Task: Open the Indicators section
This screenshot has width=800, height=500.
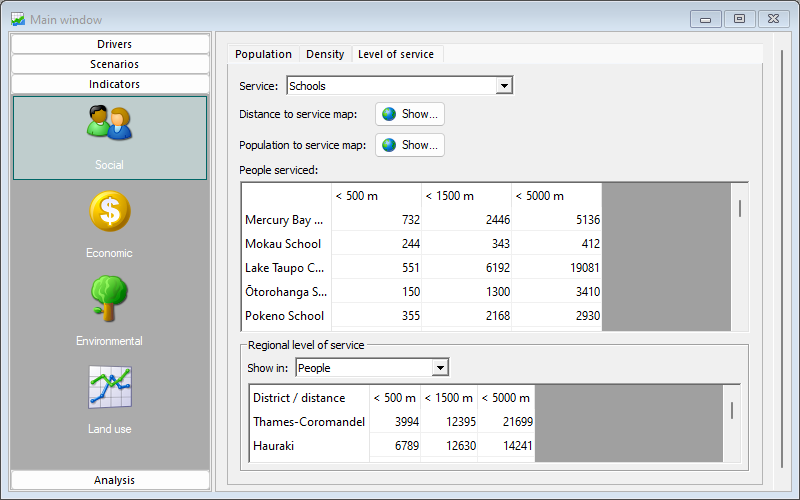Action: (x=110, y=84)
